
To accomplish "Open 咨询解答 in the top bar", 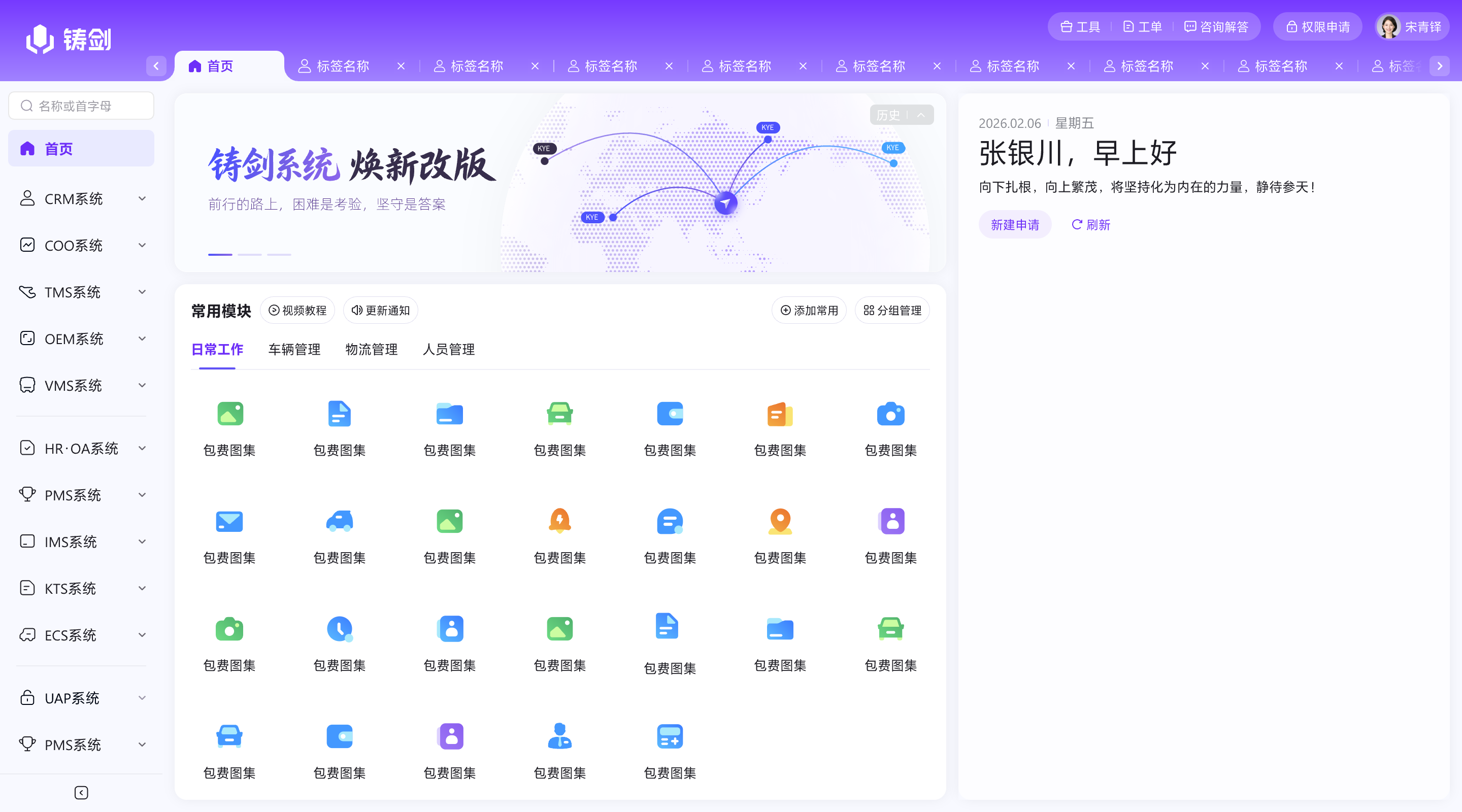I will click(x=1216, y=27).
